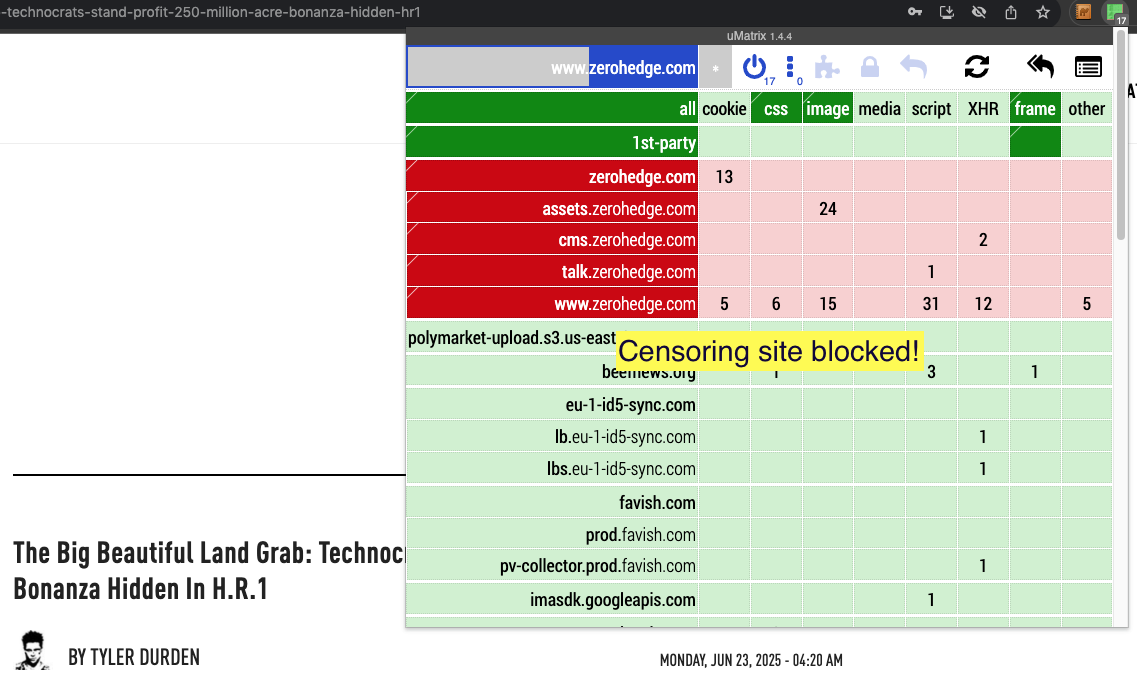This screenshot has width=1137, height=674.
Task: Open the uMatrix logger list icon
Action: [1088, 67]
